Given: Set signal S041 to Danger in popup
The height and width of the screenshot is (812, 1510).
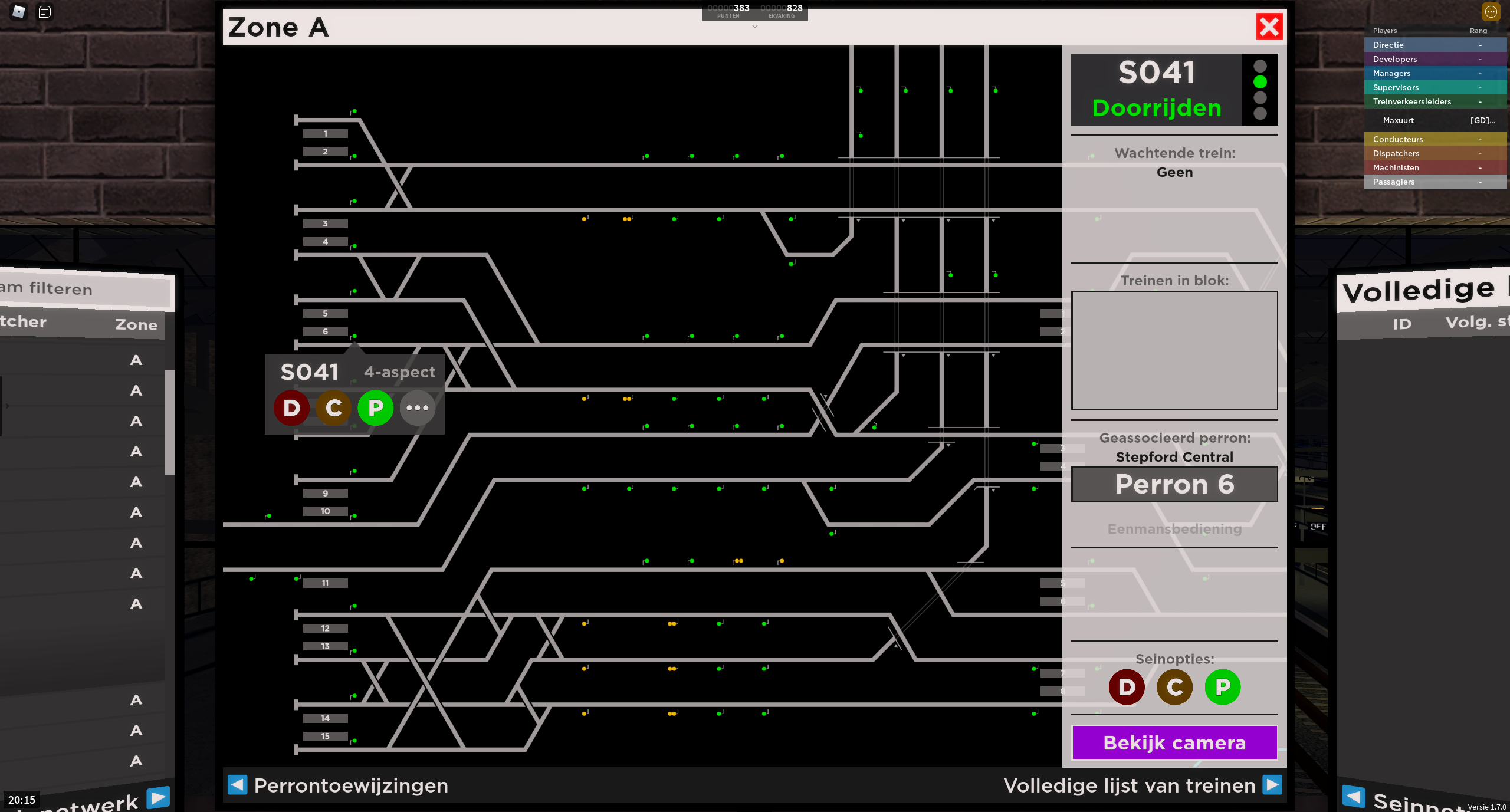Looking at the screenshot, I should pyautogui.click(x=291, y=408).
